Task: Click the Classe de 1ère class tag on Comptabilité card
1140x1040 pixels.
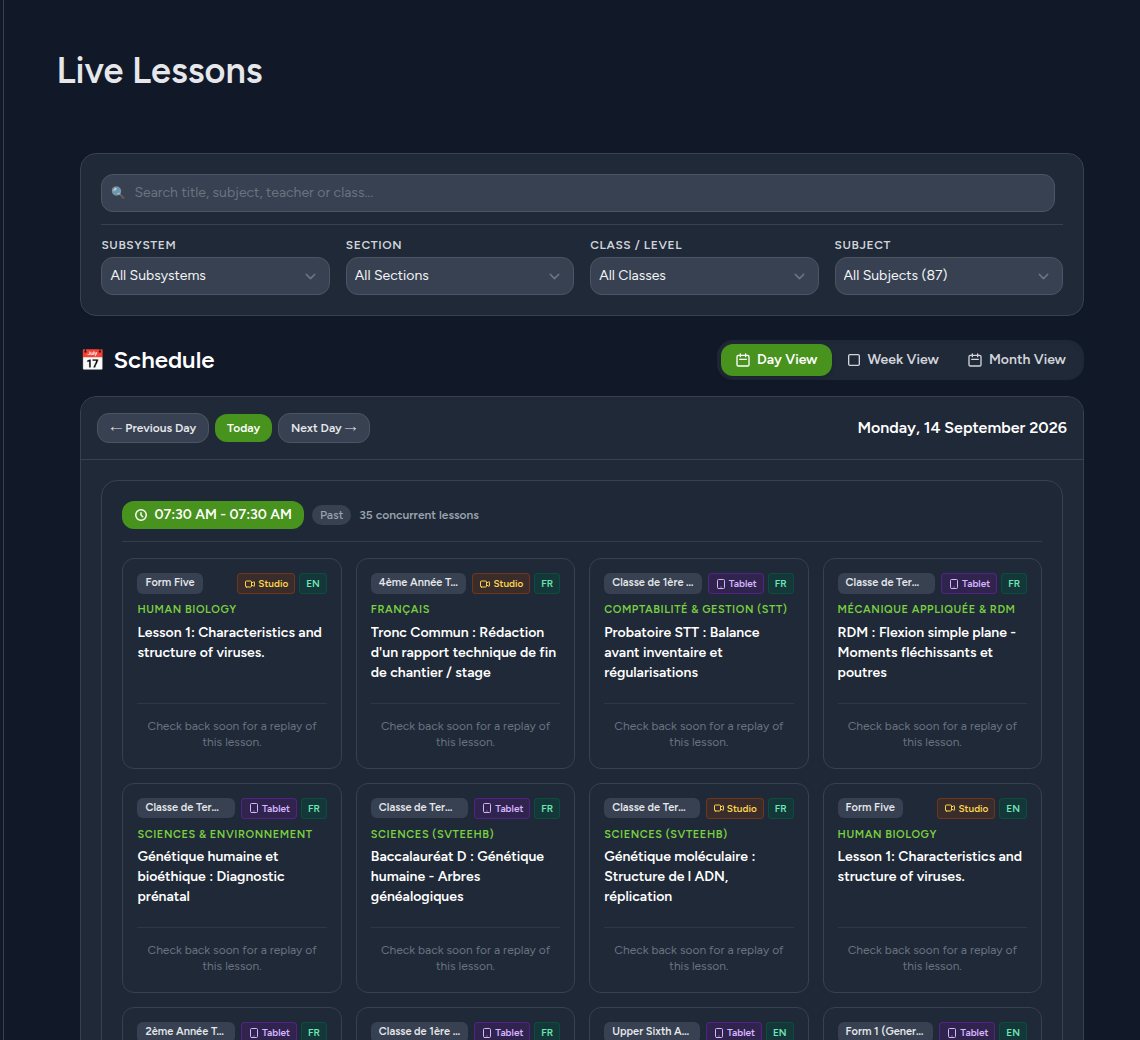Action: pos(653,583)
